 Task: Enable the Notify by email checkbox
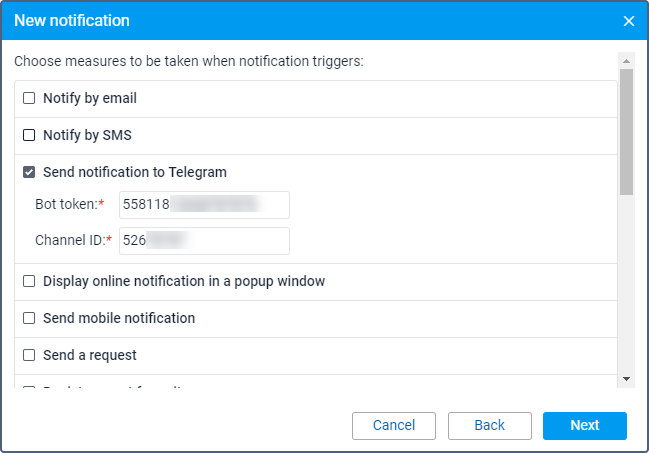(29, 98)
